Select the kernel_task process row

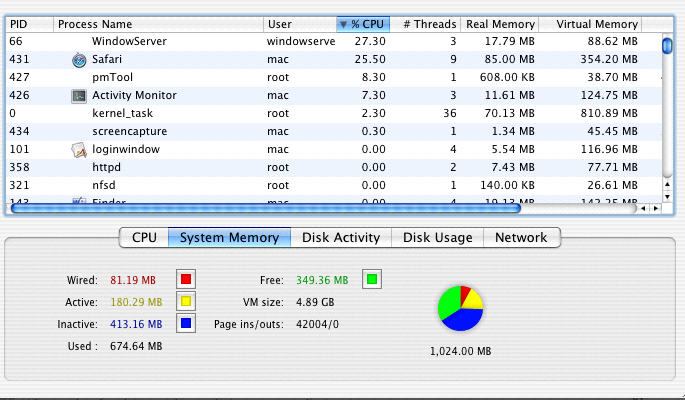click(x=334, y=114)
